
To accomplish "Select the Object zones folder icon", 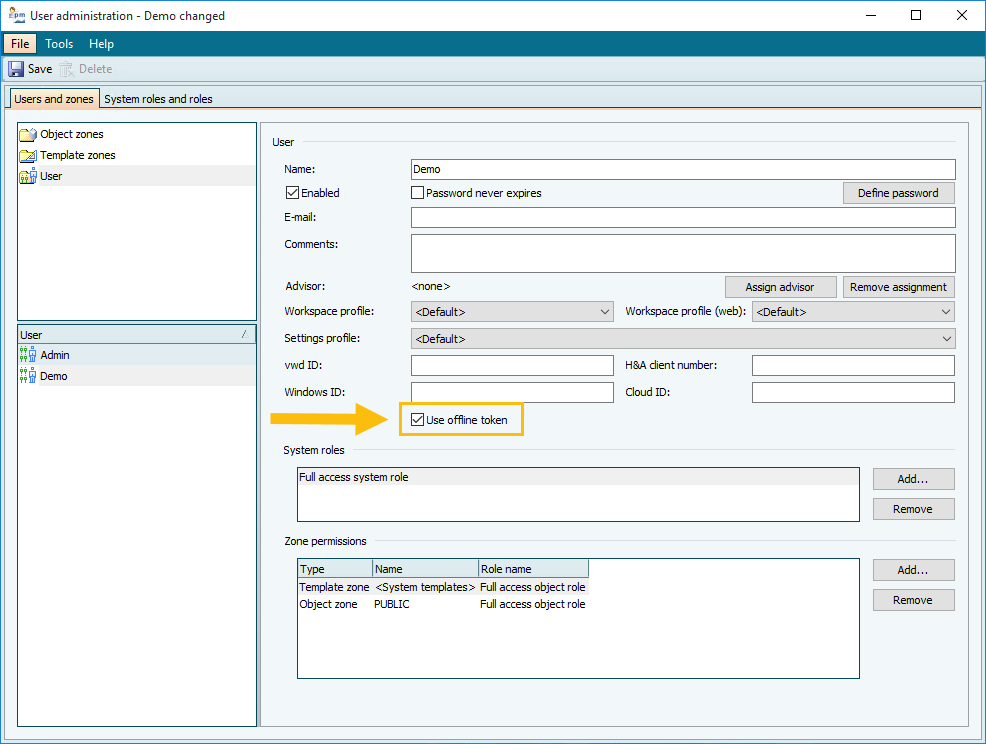I will click(28, 134).
